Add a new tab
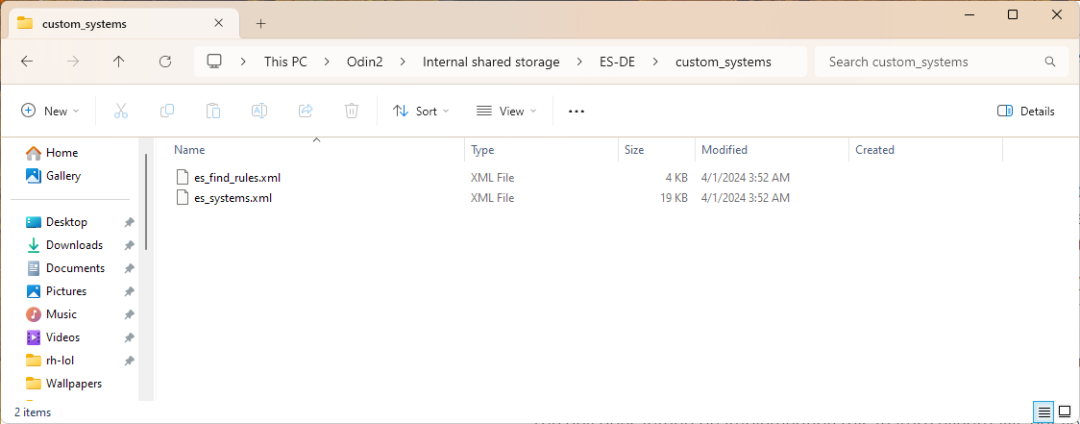 261,23
